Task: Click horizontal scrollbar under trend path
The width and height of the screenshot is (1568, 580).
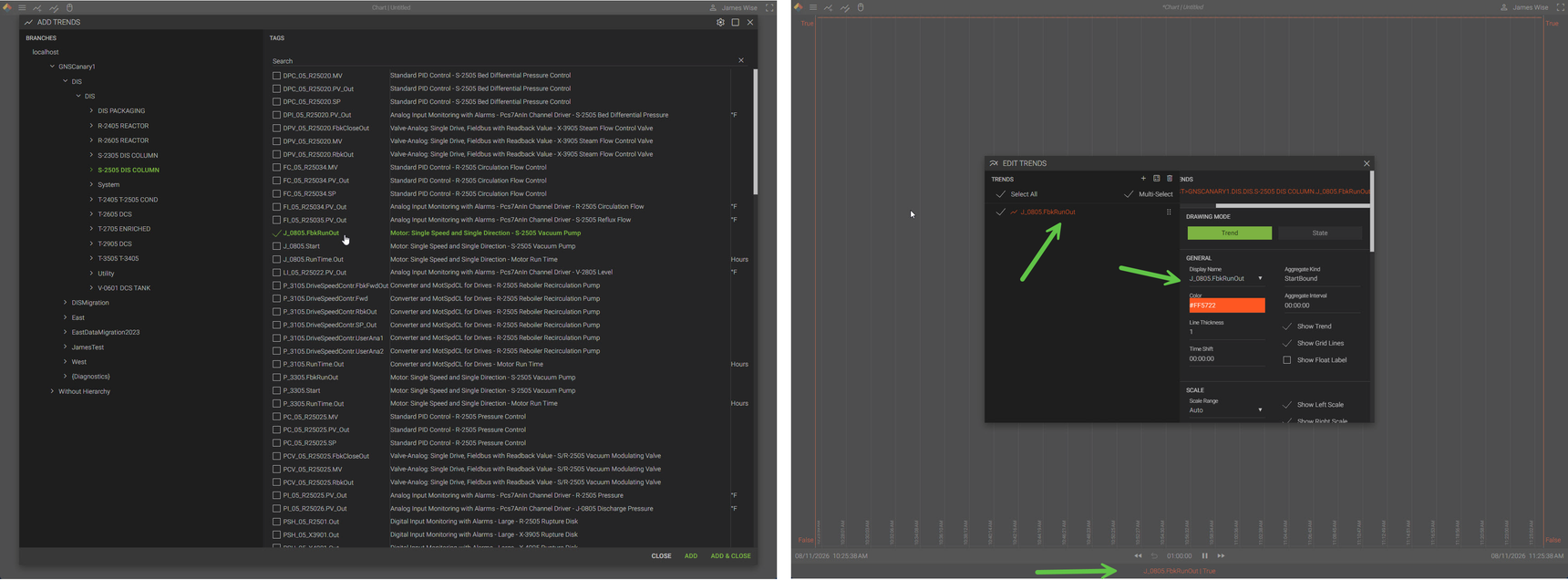Action: pyautogui.click(x=1293, y=206)
